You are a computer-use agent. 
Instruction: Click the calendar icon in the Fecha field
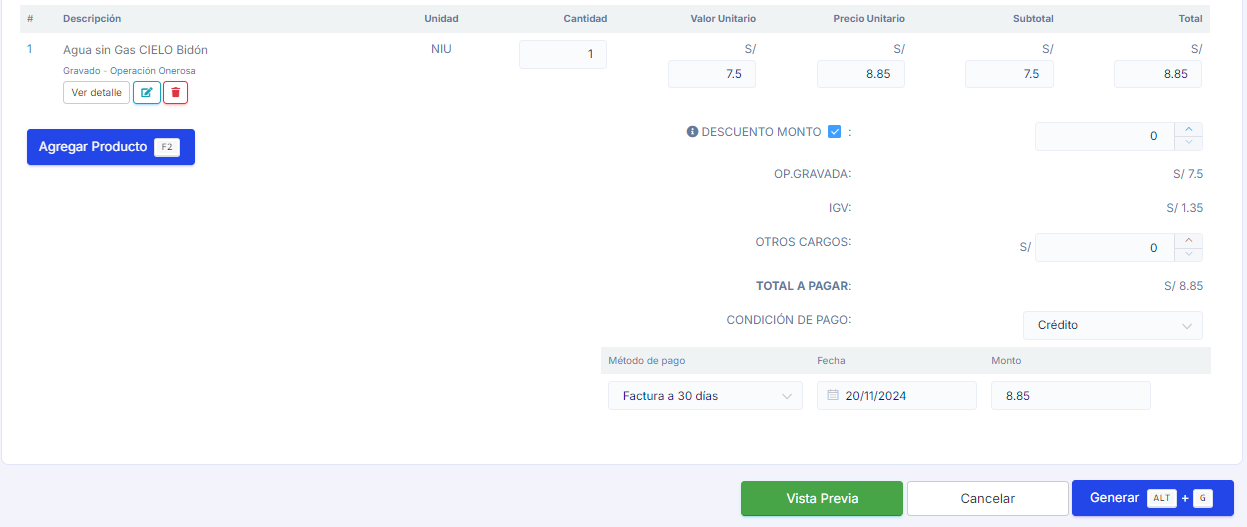(832, 396)
